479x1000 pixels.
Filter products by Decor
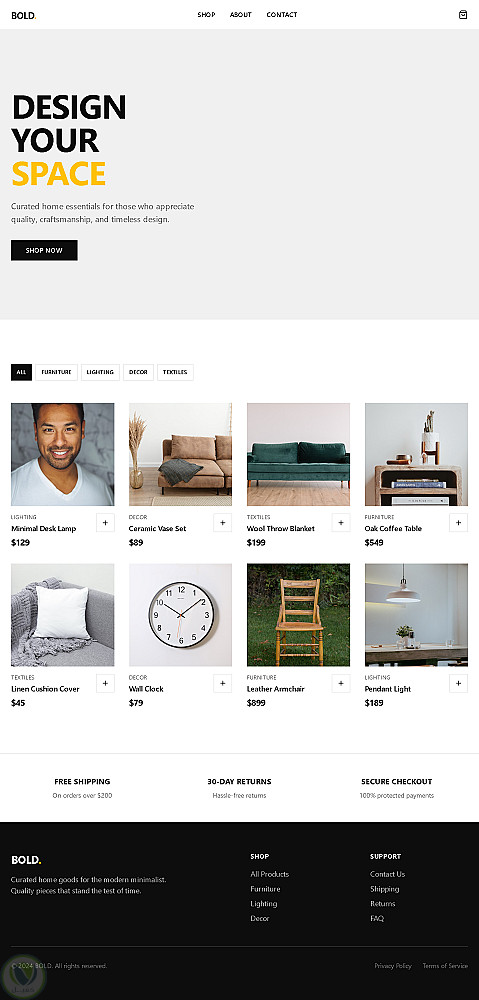click(x=138, y=372)
